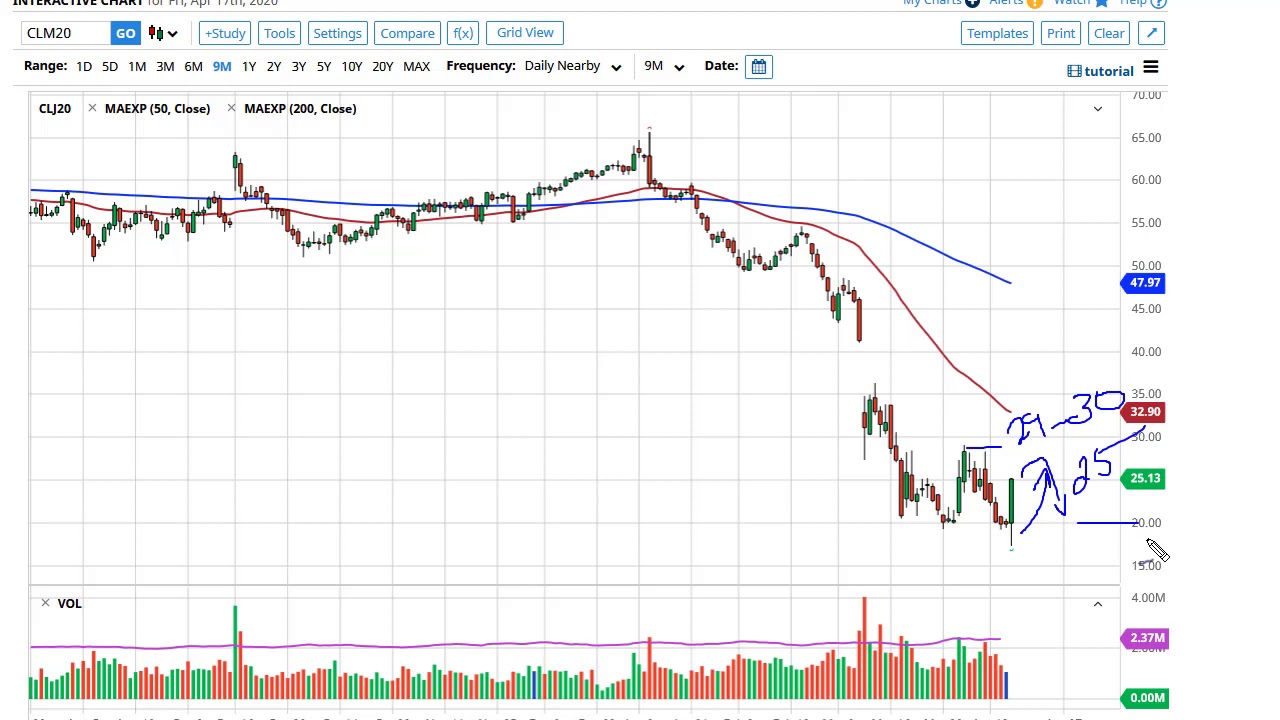Select the active 9M range
1280x720 pixels.
(222, 66)
